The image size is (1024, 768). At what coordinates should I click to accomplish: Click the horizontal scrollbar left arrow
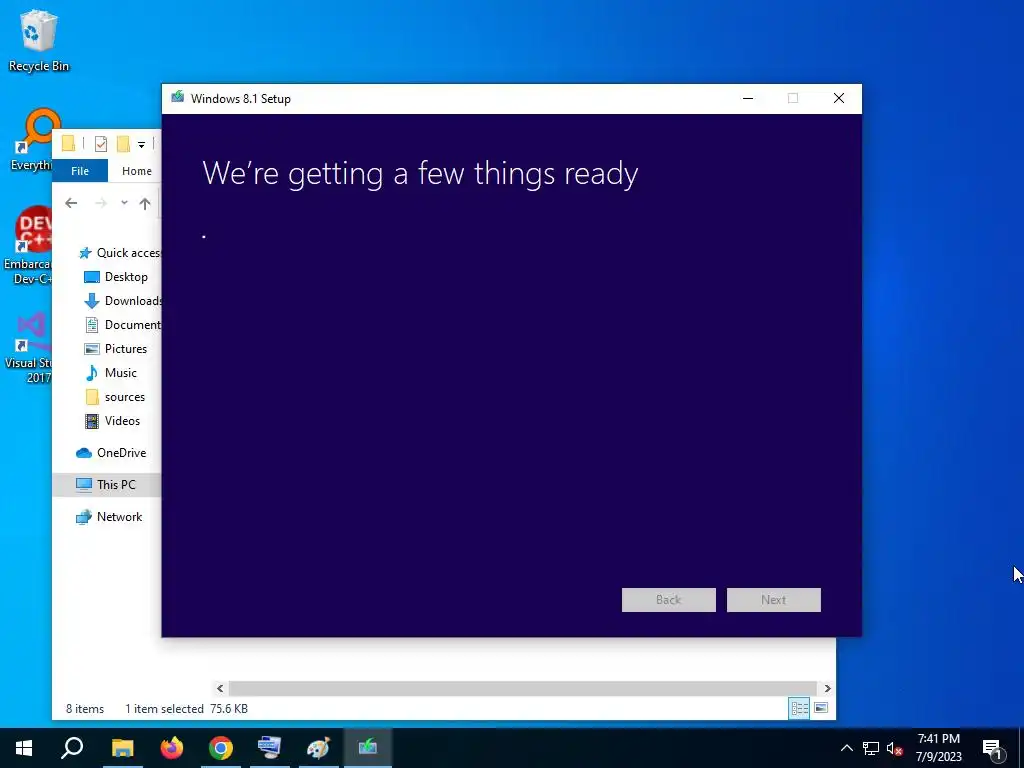[x=220, y=688]
